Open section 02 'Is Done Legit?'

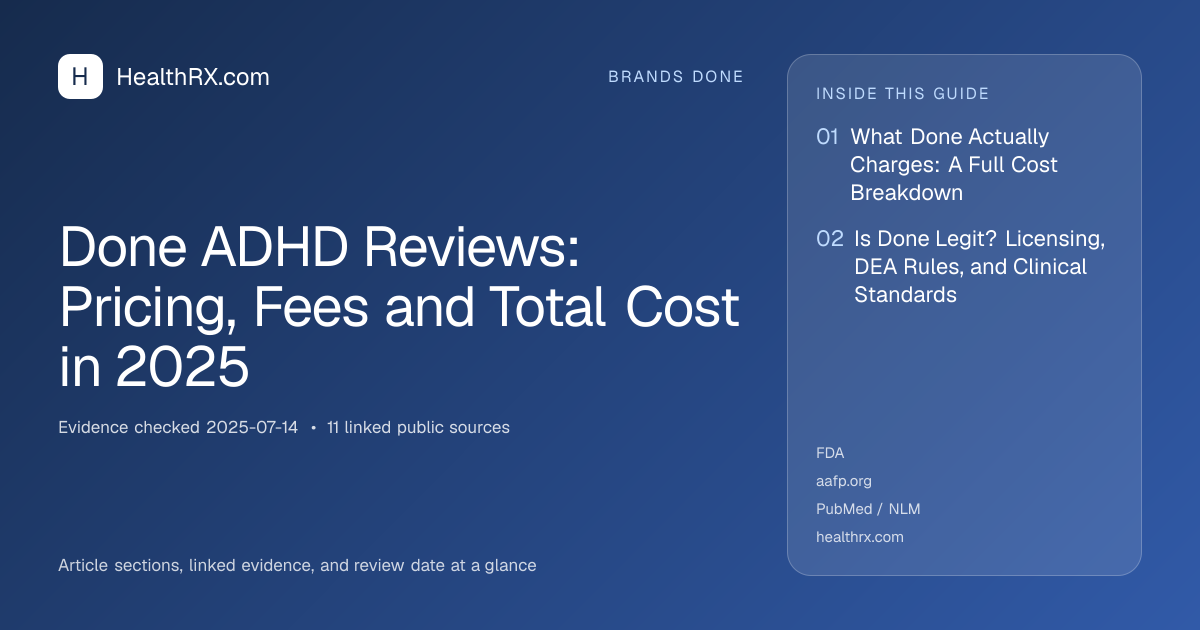click(979, 267)
